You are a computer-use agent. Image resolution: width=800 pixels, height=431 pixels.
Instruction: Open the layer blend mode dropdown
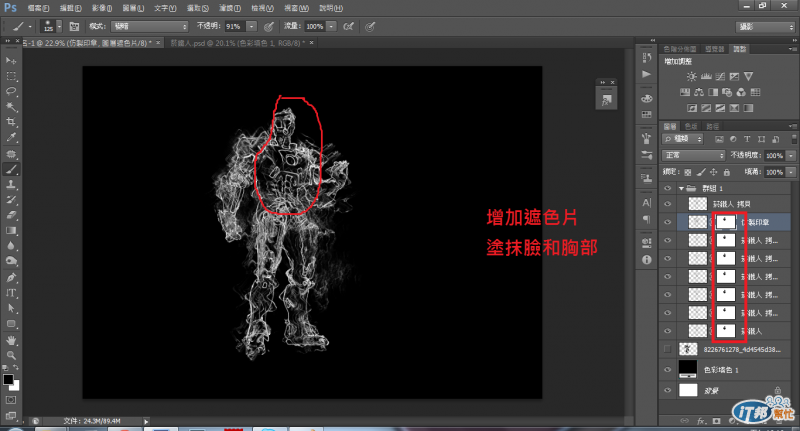point(693,155)
